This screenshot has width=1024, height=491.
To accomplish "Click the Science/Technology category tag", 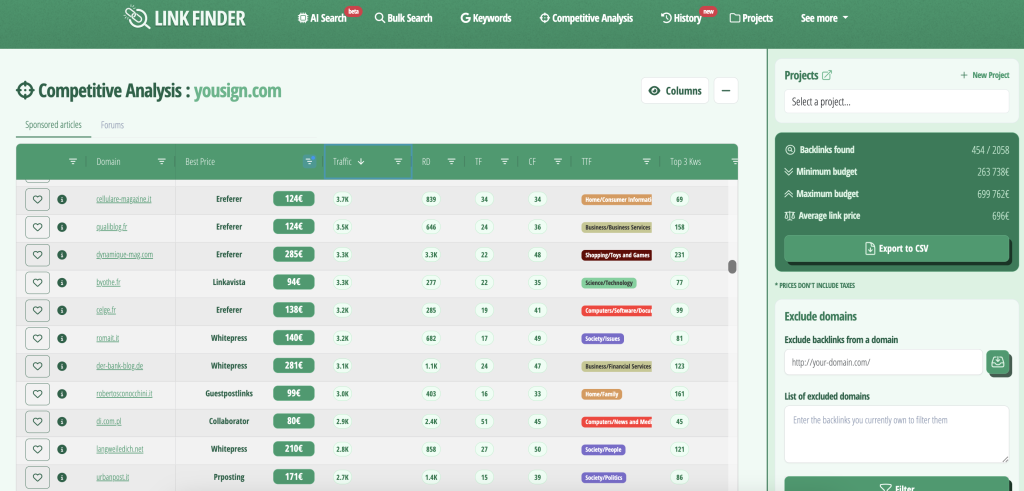I will 609,283.
